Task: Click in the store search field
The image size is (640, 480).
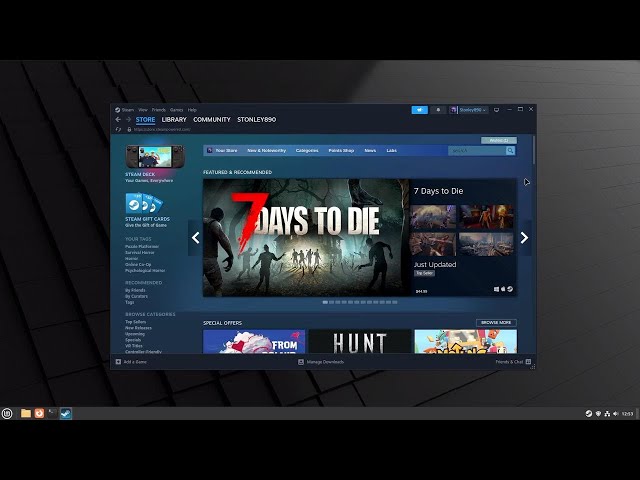Action: tap(477, 151)
